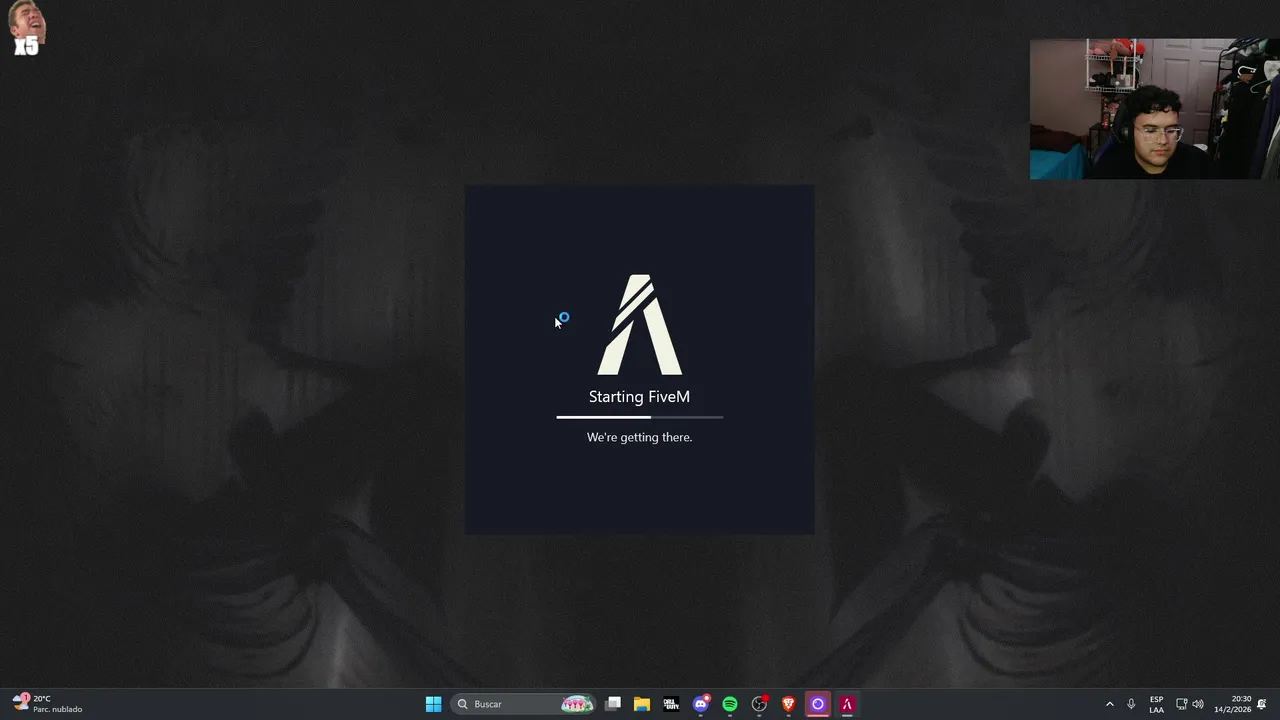Open Spotify from the taskbar
This screenshot has height=720, width=1280.
730,704
